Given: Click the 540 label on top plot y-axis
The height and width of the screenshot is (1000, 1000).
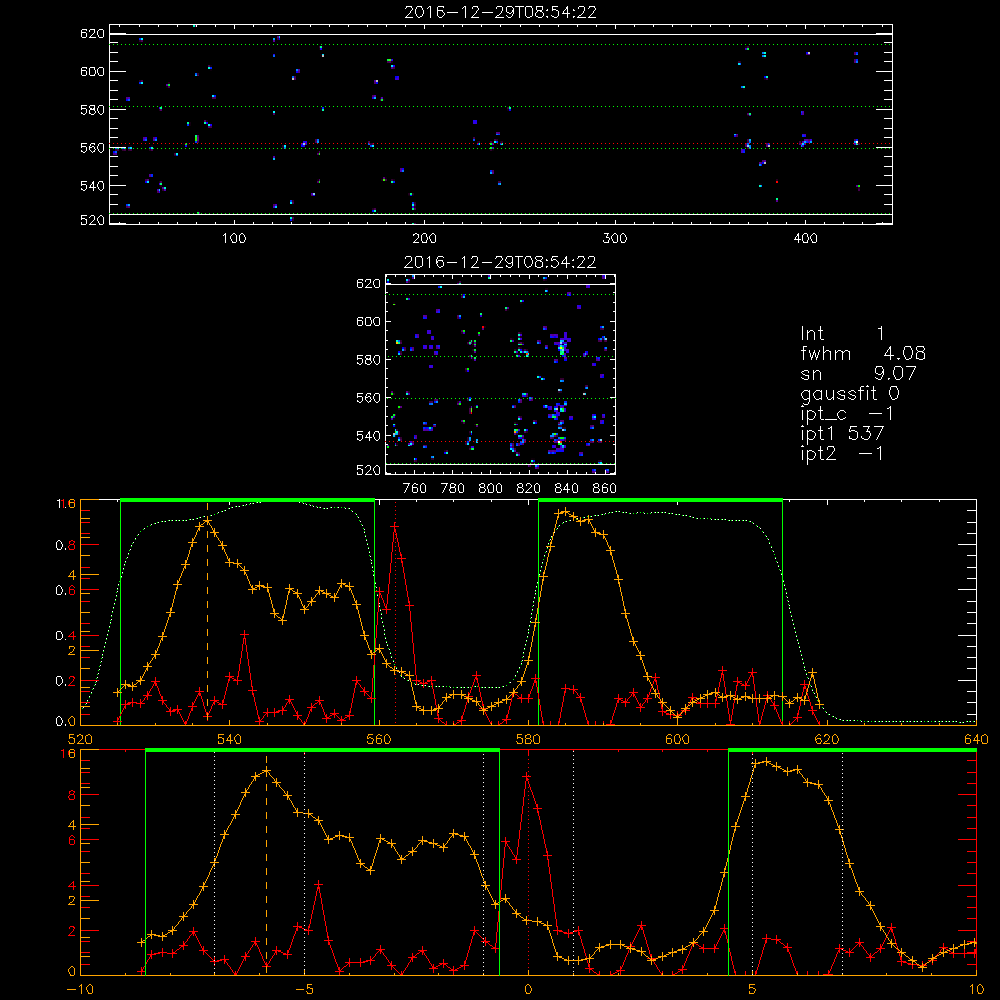Looking at the screenshot, I should 92,186.
